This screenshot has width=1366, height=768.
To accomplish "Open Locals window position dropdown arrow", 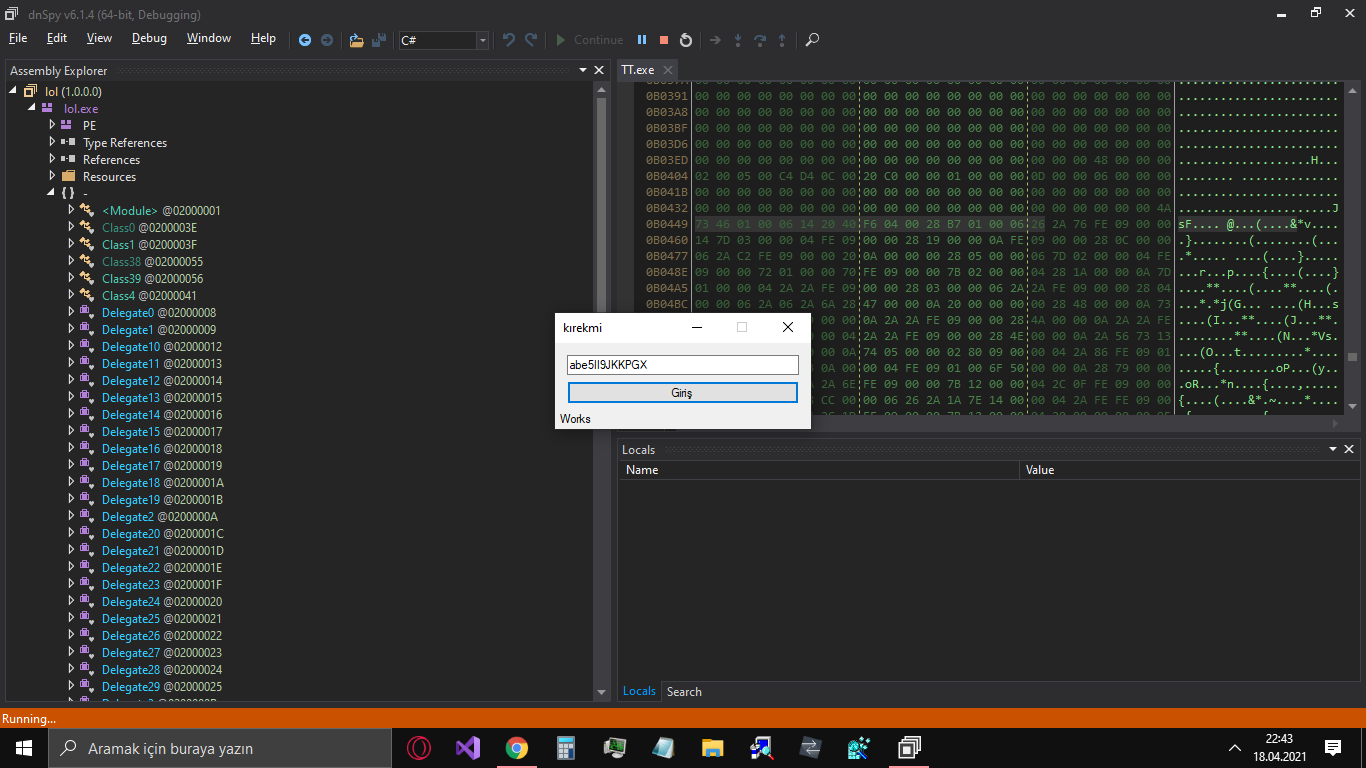I will [x=1333, y=449].
